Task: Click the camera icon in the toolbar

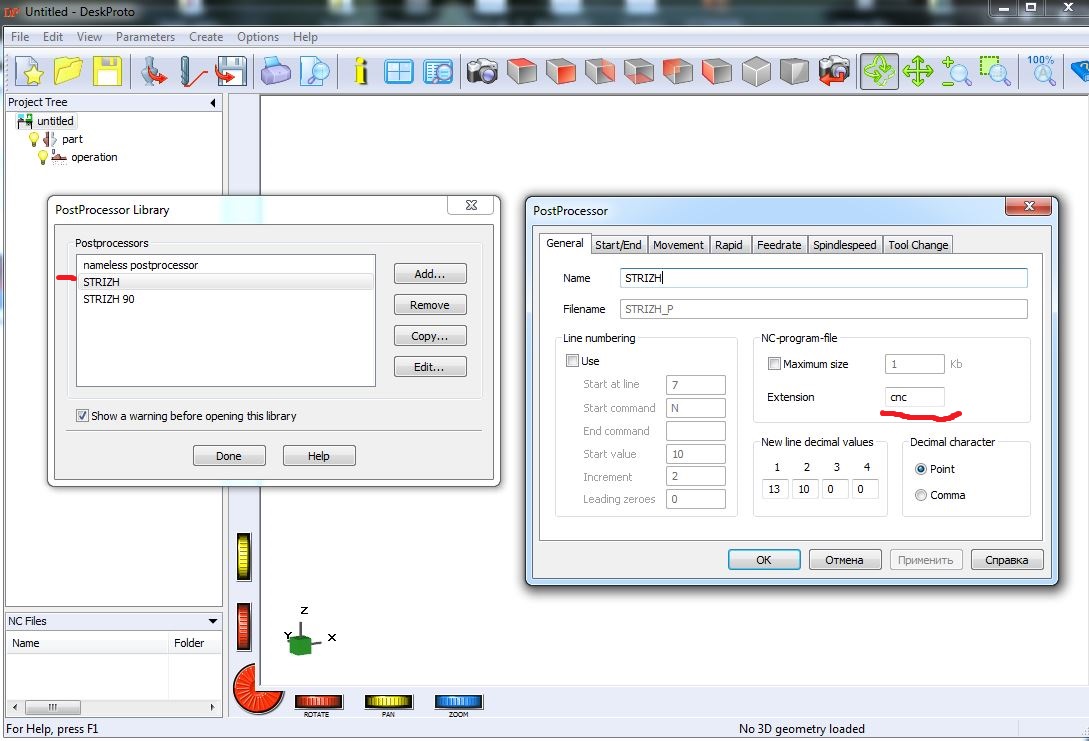Action: click(x=482, y=71)
